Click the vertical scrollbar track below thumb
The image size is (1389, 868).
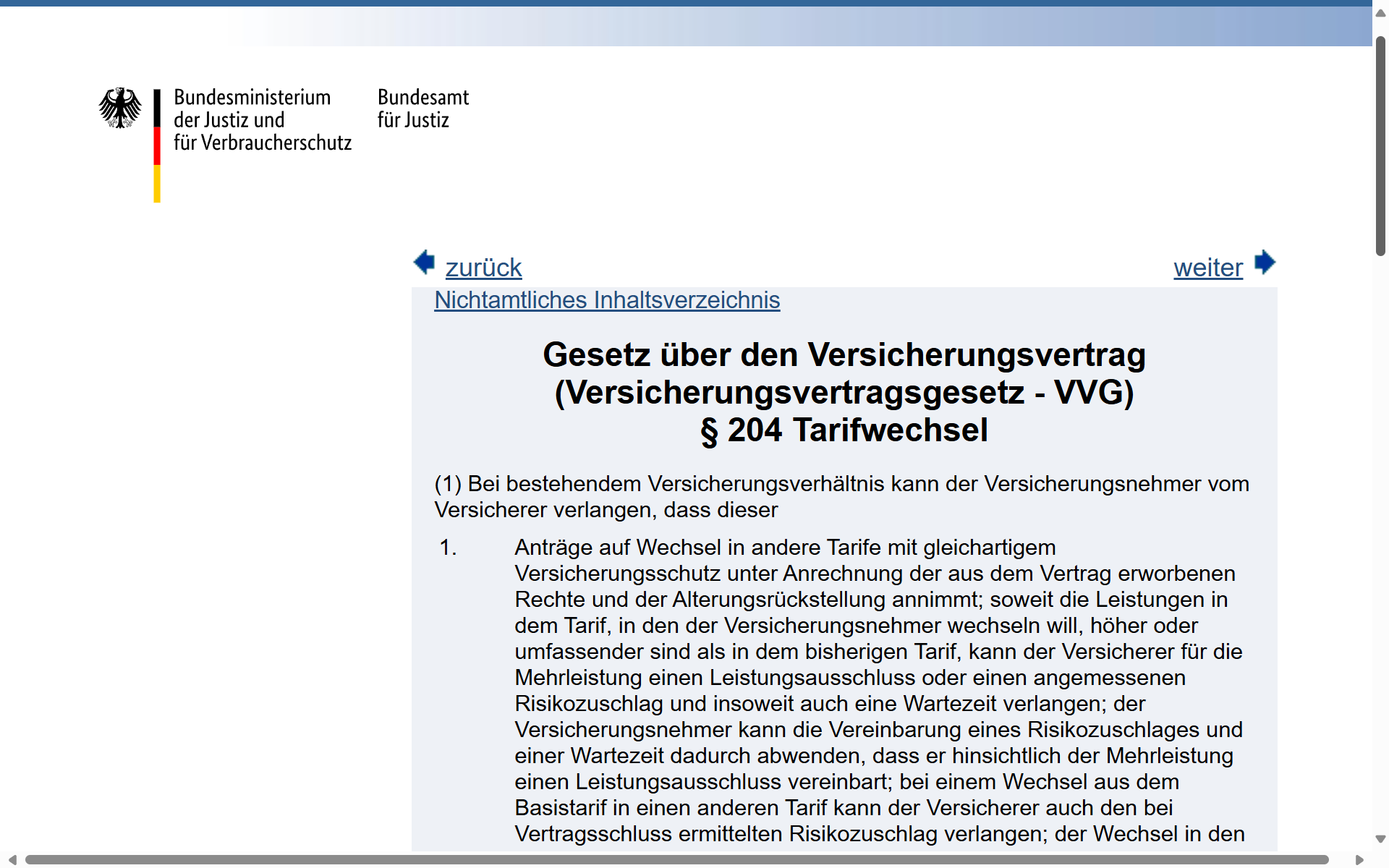point(1380,542)
